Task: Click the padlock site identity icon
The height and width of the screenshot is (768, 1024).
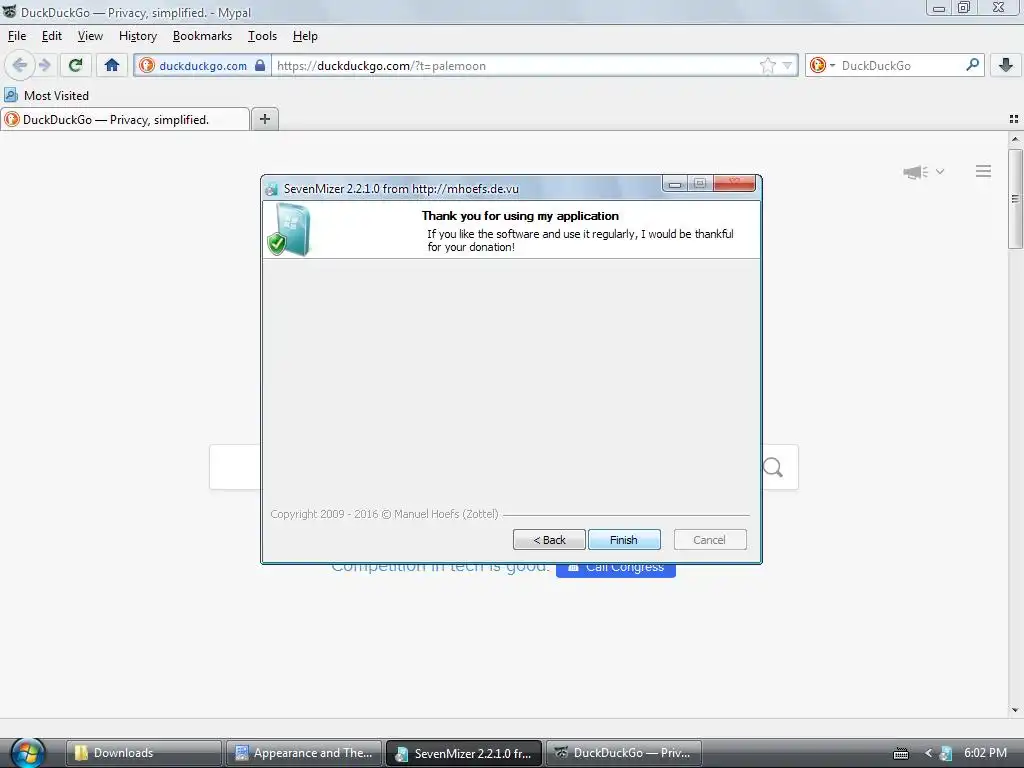Action: tap(260, 65)
